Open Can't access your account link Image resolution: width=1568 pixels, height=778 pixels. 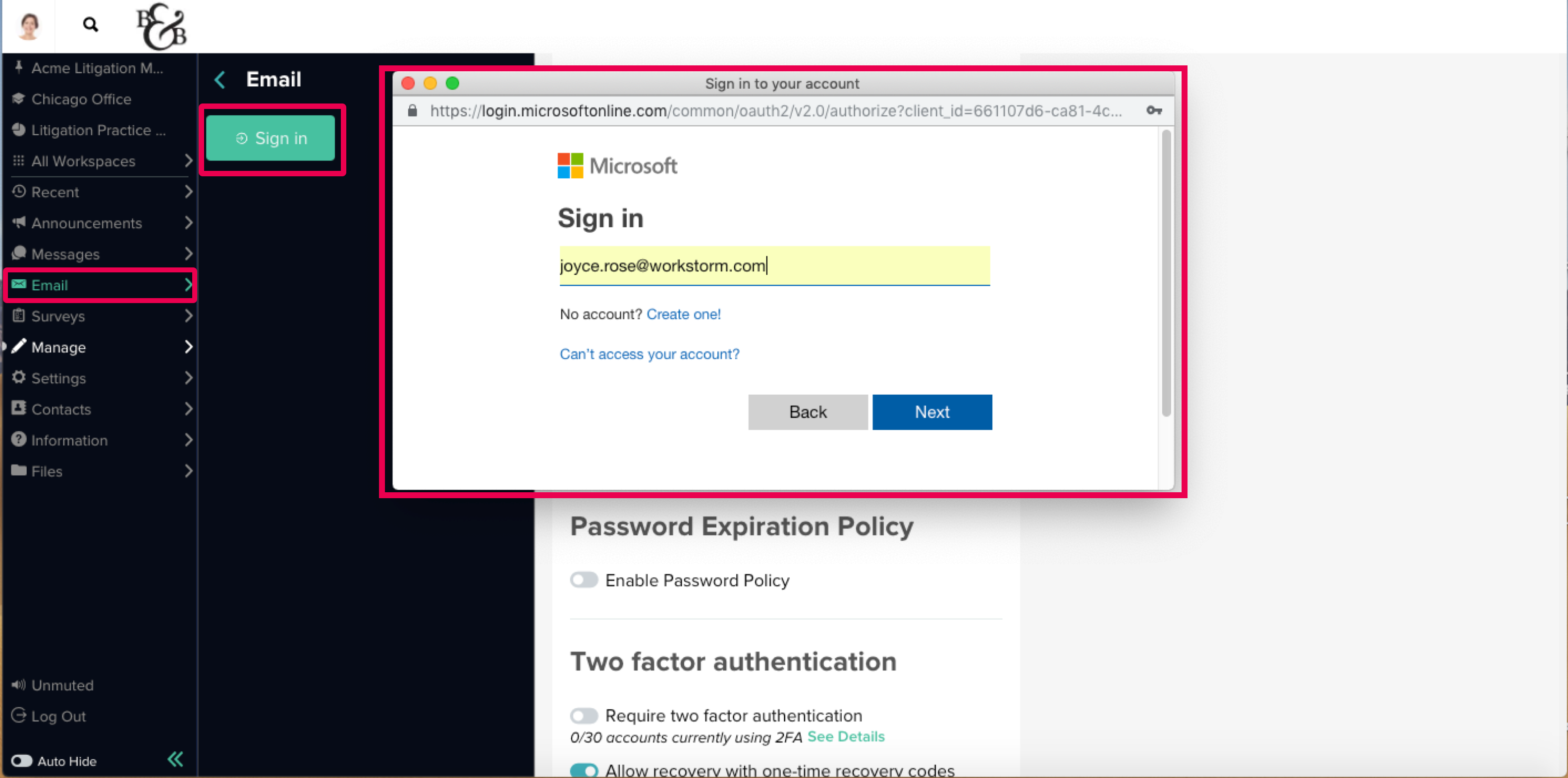pyautogui.click(x=649, y=354)
